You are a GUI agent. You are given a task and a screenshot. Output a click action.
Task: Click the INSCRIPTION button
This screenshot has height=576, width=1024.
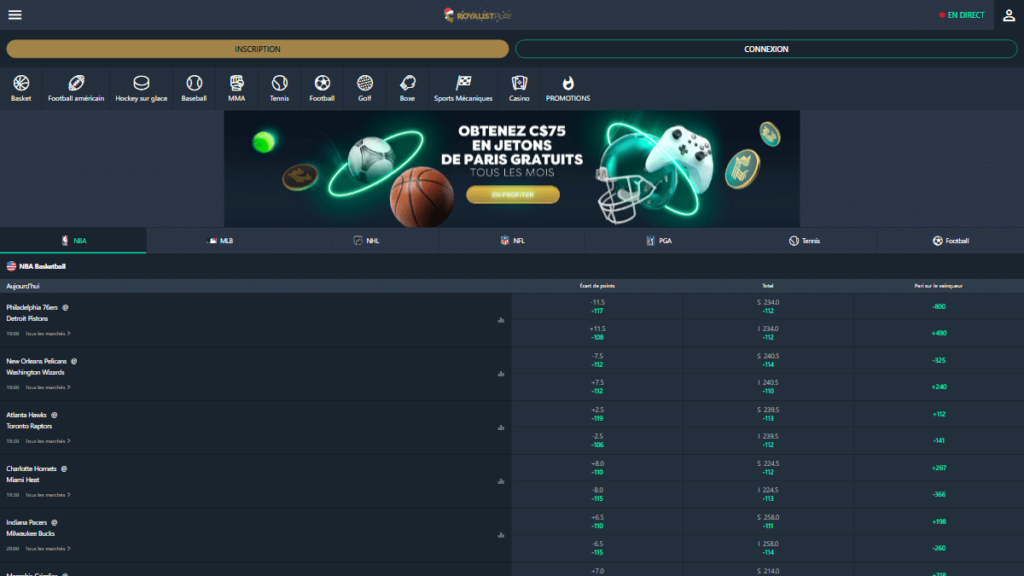257,49
